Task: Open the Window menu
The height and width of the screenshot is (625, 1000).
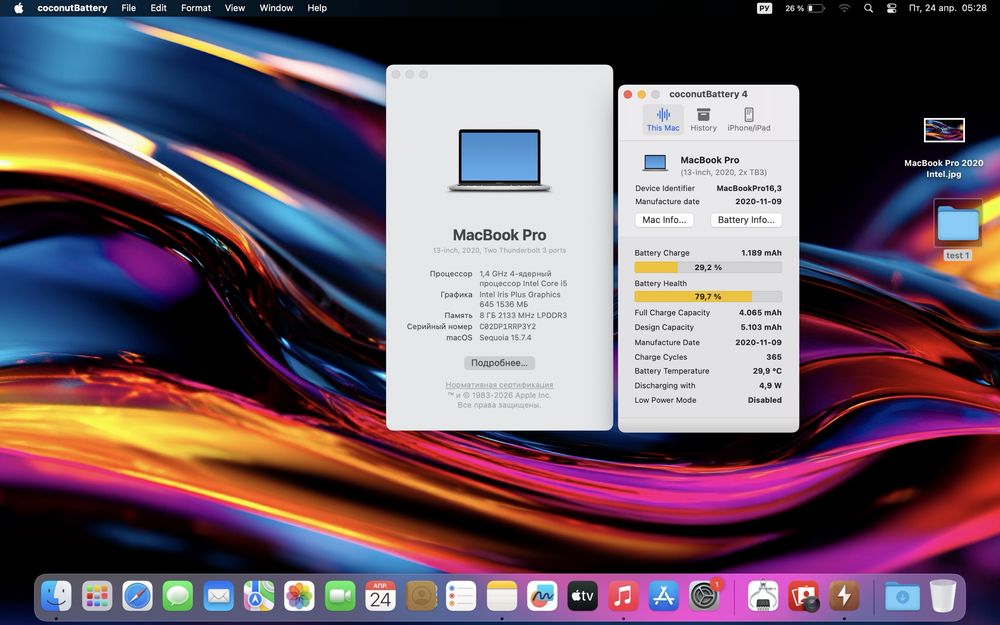Action: pos(276,8)
